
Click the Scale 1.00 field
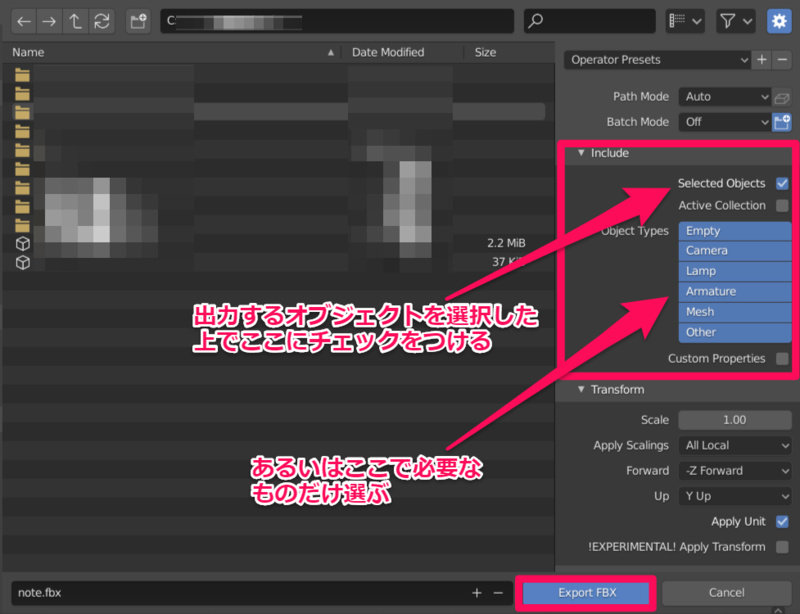735,420
